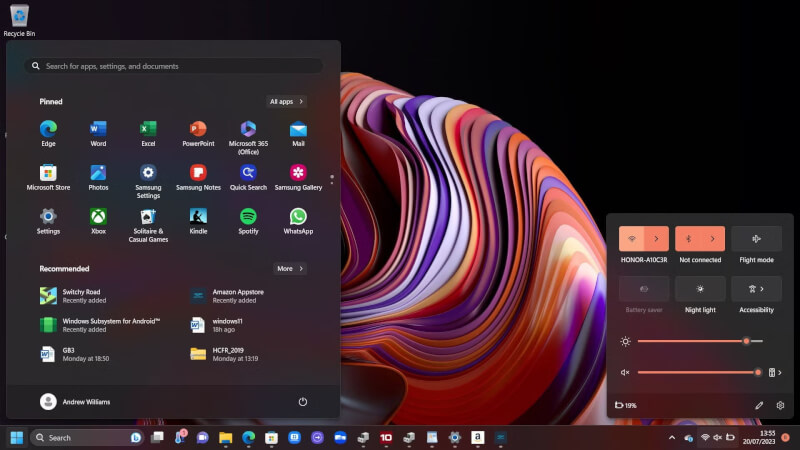Open Accessibility quick settings options
The width and height of the screenshot is (800, 450).
757,289
